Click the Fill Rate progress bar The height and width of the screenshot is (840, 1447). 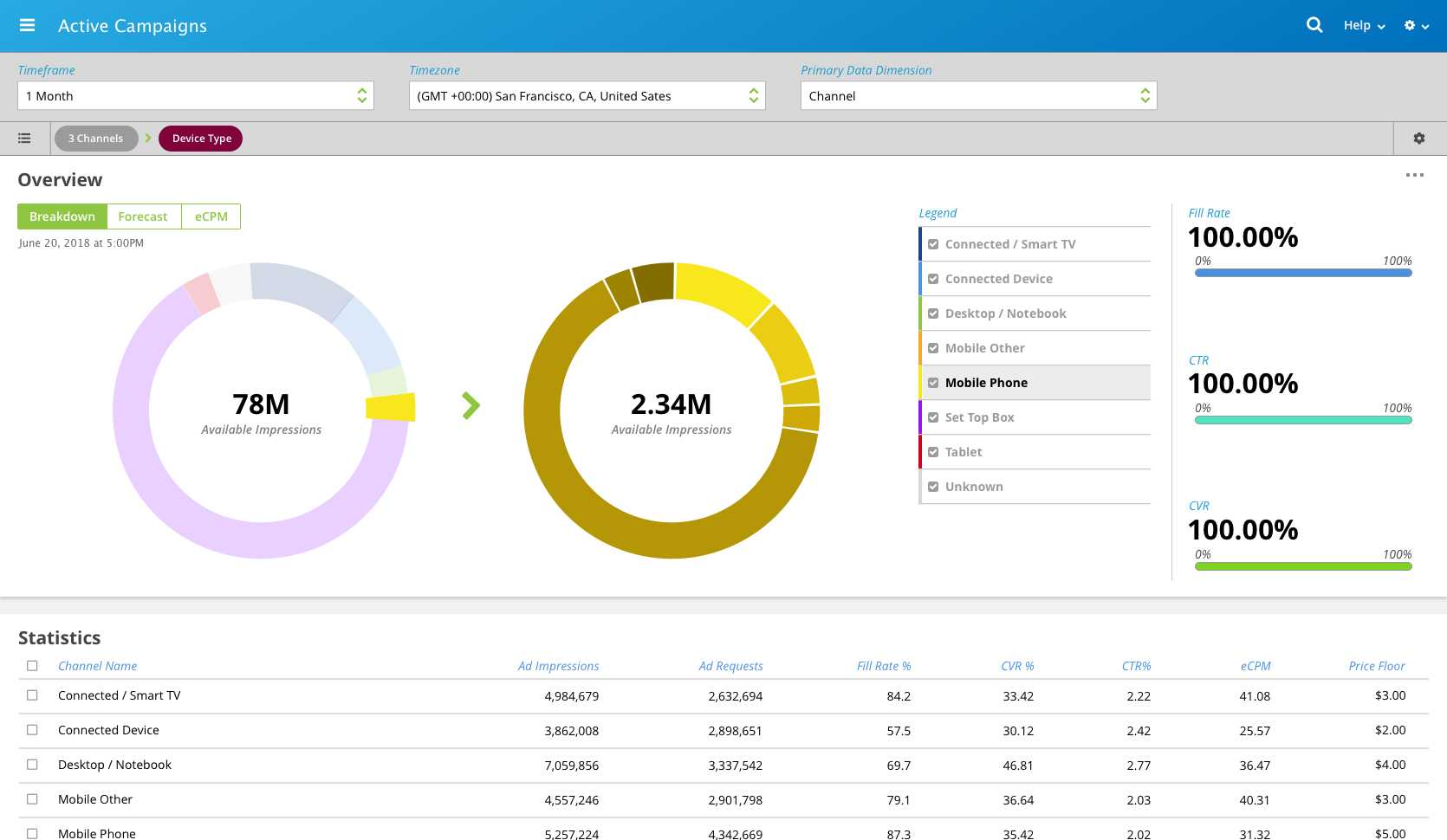[x=1302, y=273]
